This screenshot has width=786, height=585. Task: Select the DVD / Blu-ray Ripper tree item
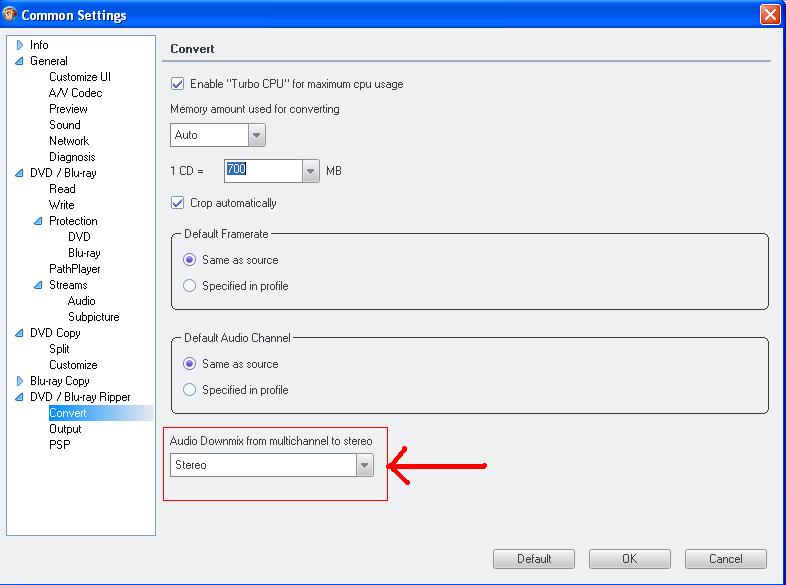pyautogui.click(x=80, y=398)
